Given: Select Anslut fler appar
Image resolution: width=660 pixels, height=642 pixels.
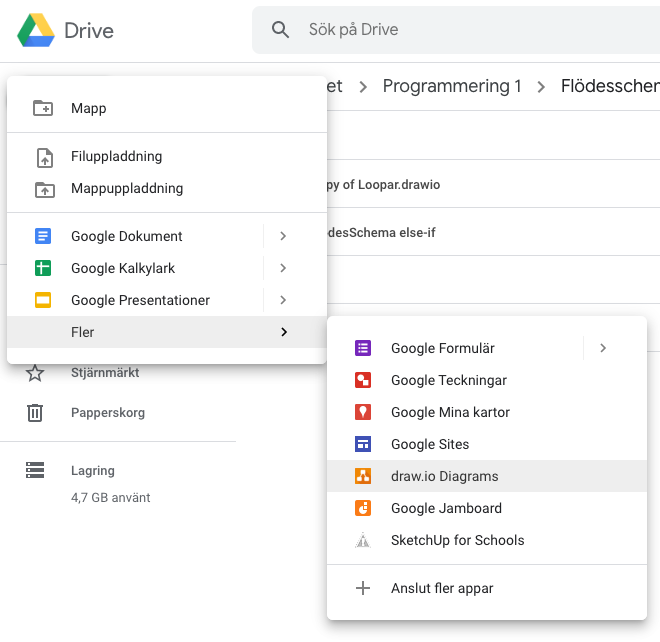Looking at the screenshot, I should (x=487, y=588).
